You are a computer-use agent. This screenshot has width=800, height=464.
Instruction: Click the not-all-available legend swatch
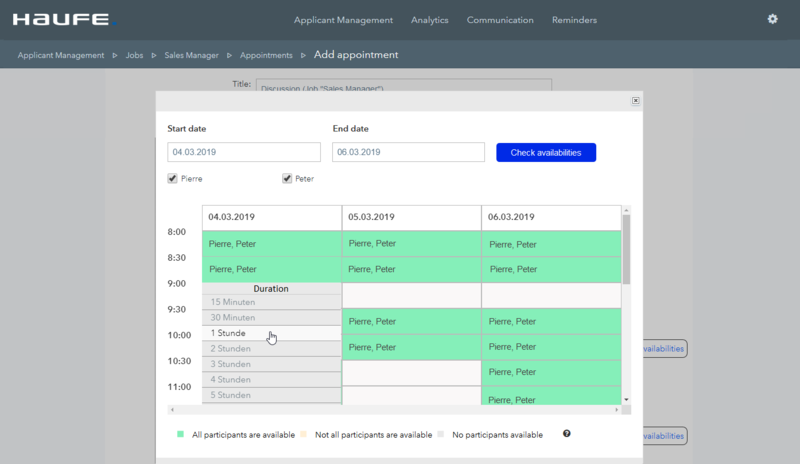[304, 434]
